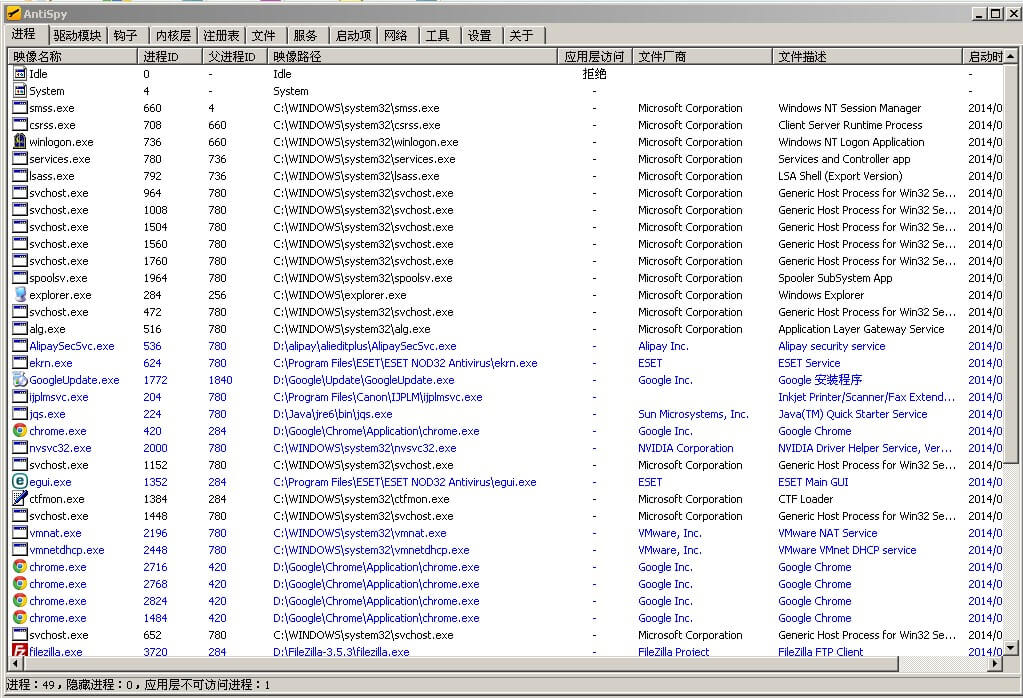Select the GoogleUpdate.exe icon
1023x698 pixels.
(x=20, y=380)
